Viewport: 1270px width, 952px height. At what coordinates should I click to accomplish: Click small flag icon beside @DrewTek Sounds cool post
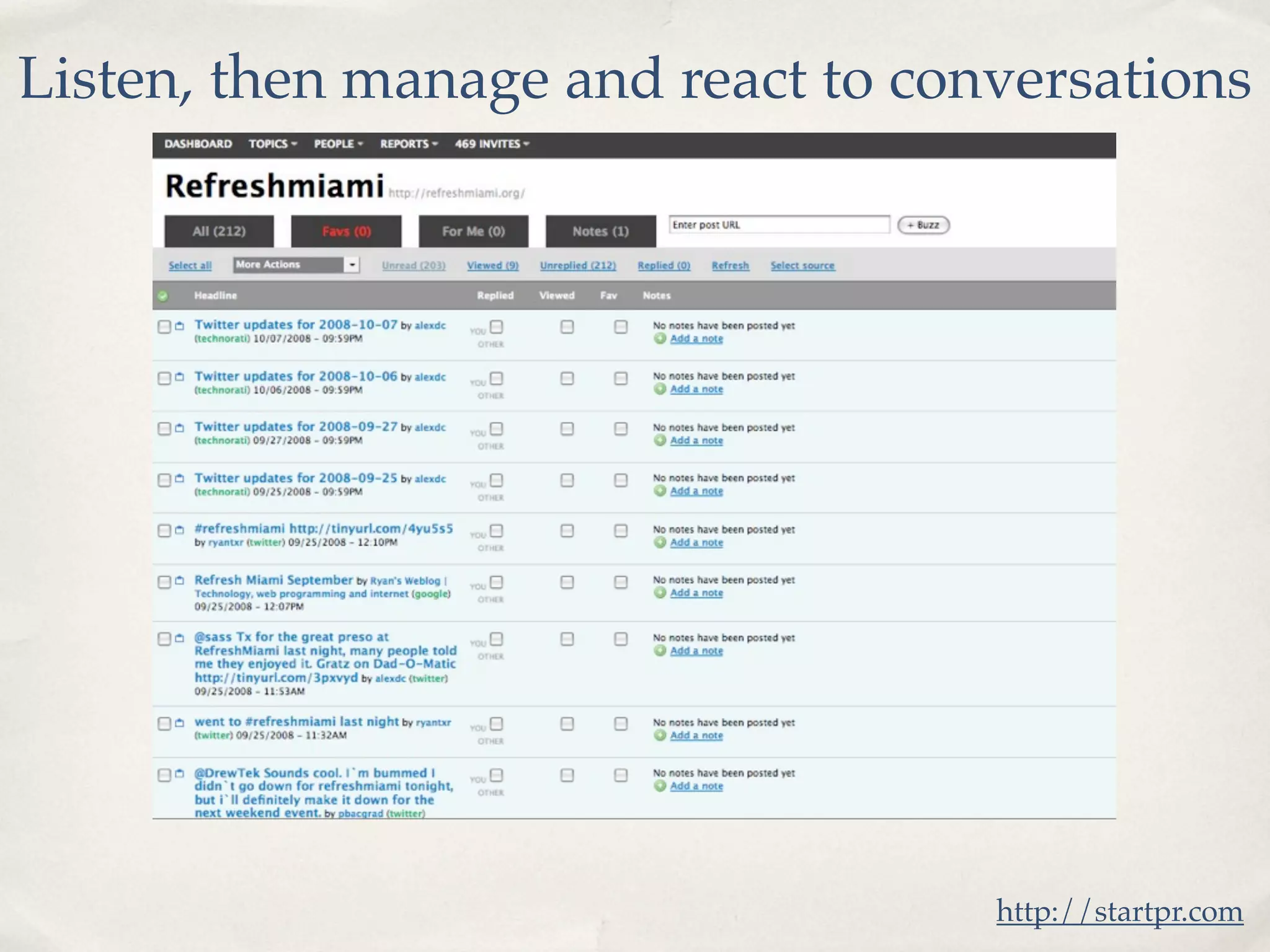pos(180,773)
